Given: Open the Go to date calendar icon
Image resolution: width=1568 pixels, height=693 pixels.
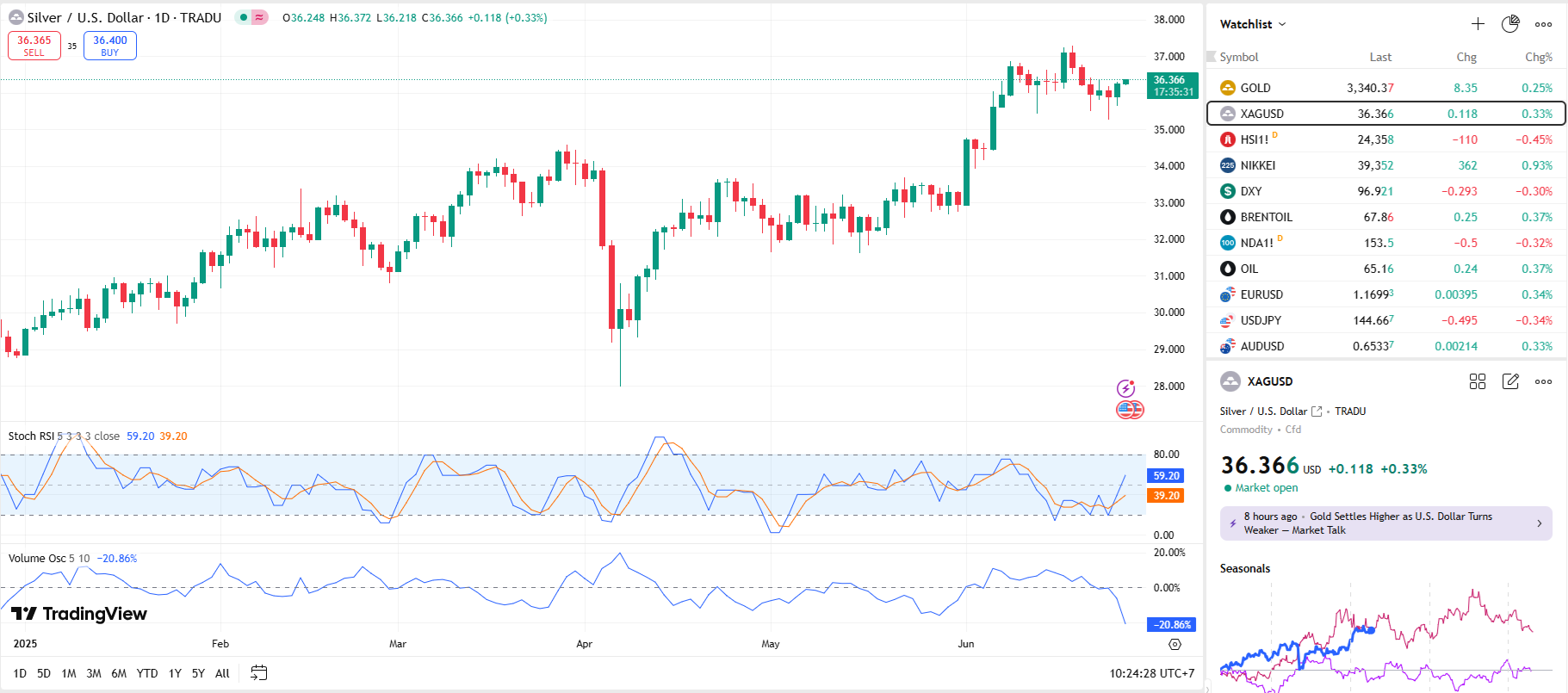Looking at the screenshot, I should (258, 673).
